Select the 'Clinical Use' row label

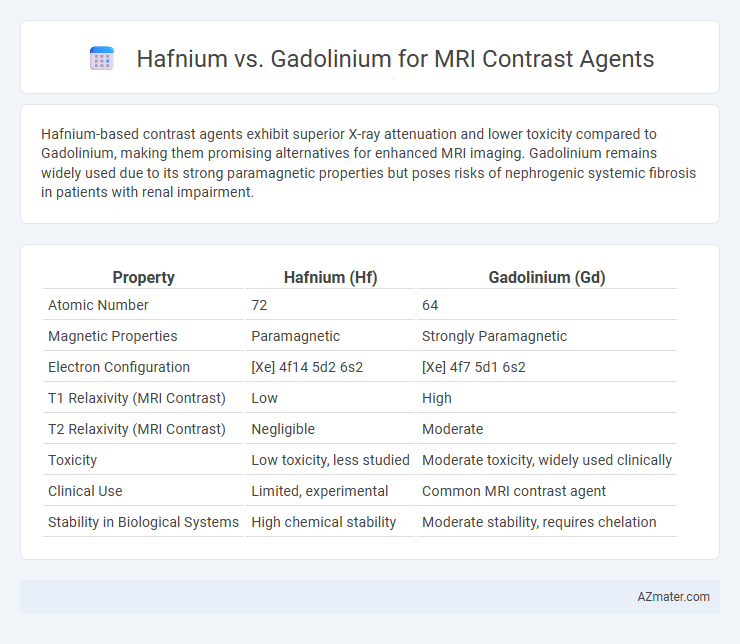click(85, 491)
